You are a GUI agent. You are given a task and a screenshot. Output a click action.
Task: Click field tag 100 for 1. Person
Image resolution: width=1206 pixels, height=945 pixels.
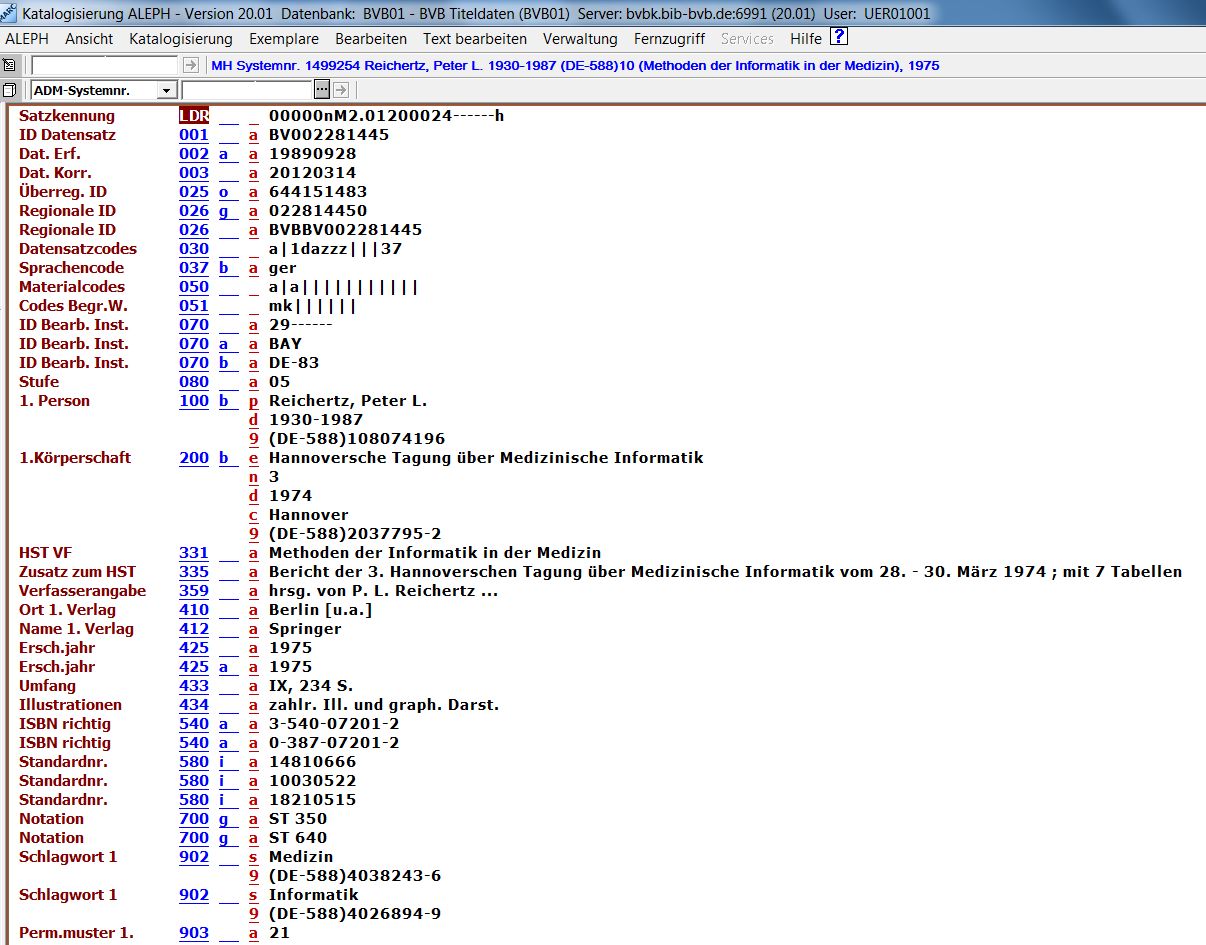point(194,401)
